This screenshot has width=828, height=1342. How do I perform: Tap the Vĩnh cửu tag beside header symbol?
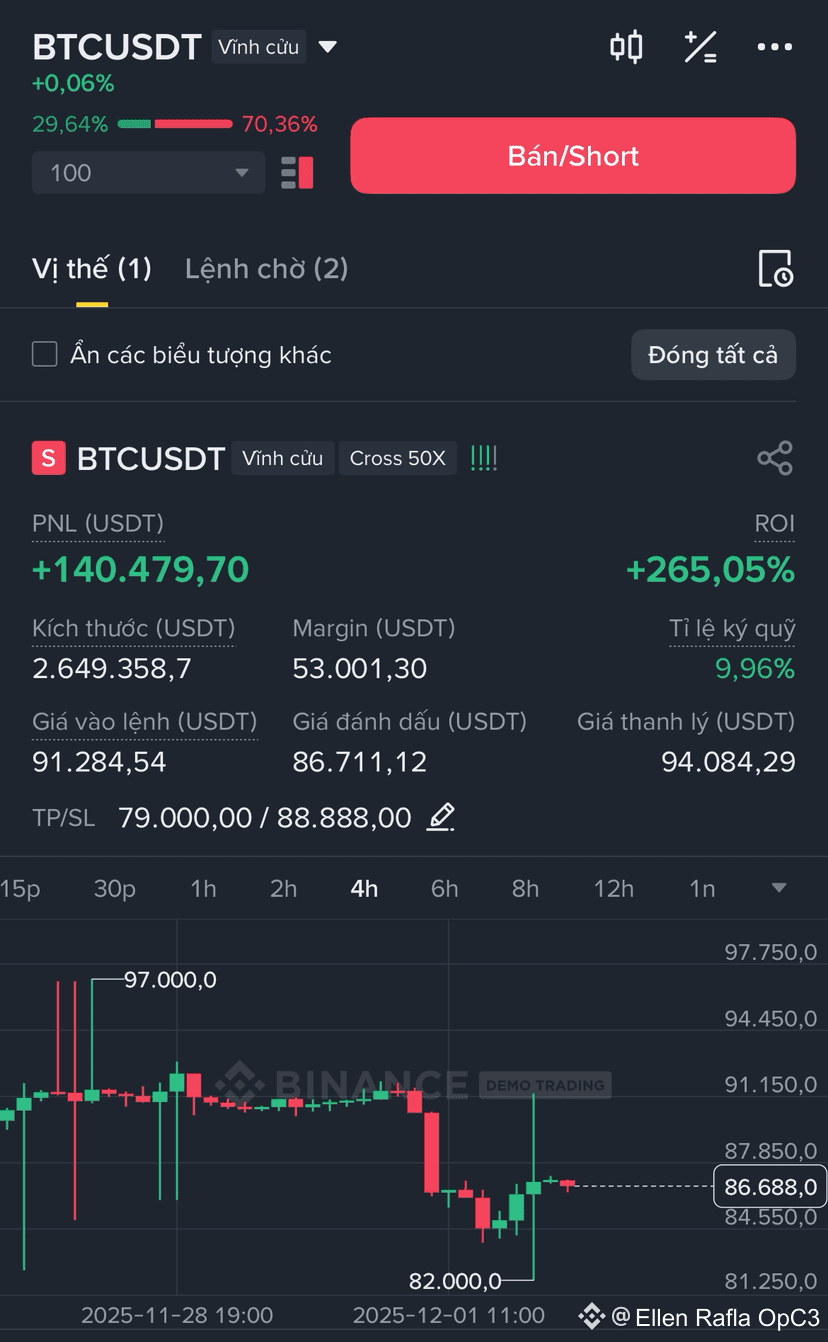click(x=259, y=47)
